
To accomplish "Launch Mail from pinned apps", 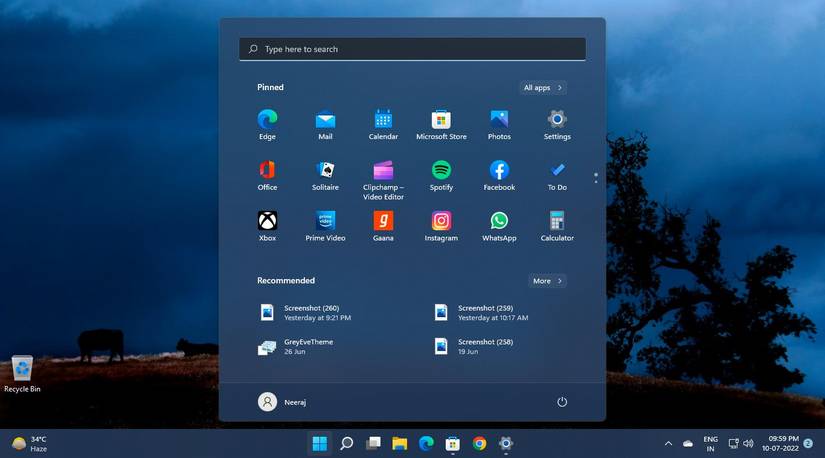I will 325,125.
